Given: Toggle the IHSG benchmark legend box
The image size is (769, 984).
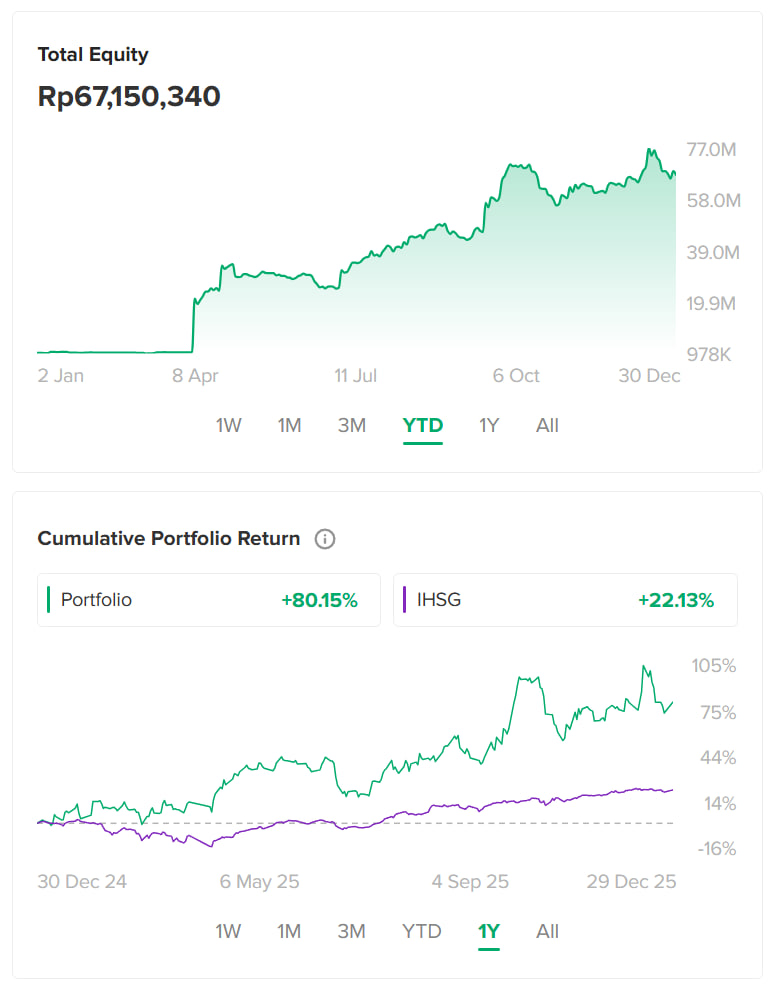Looking at the screenshot, I should coord(565,600).
